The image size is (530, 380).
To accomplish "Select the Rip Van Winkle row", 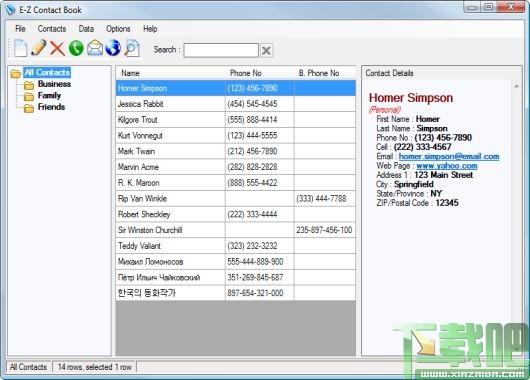I will click(236, 198).
